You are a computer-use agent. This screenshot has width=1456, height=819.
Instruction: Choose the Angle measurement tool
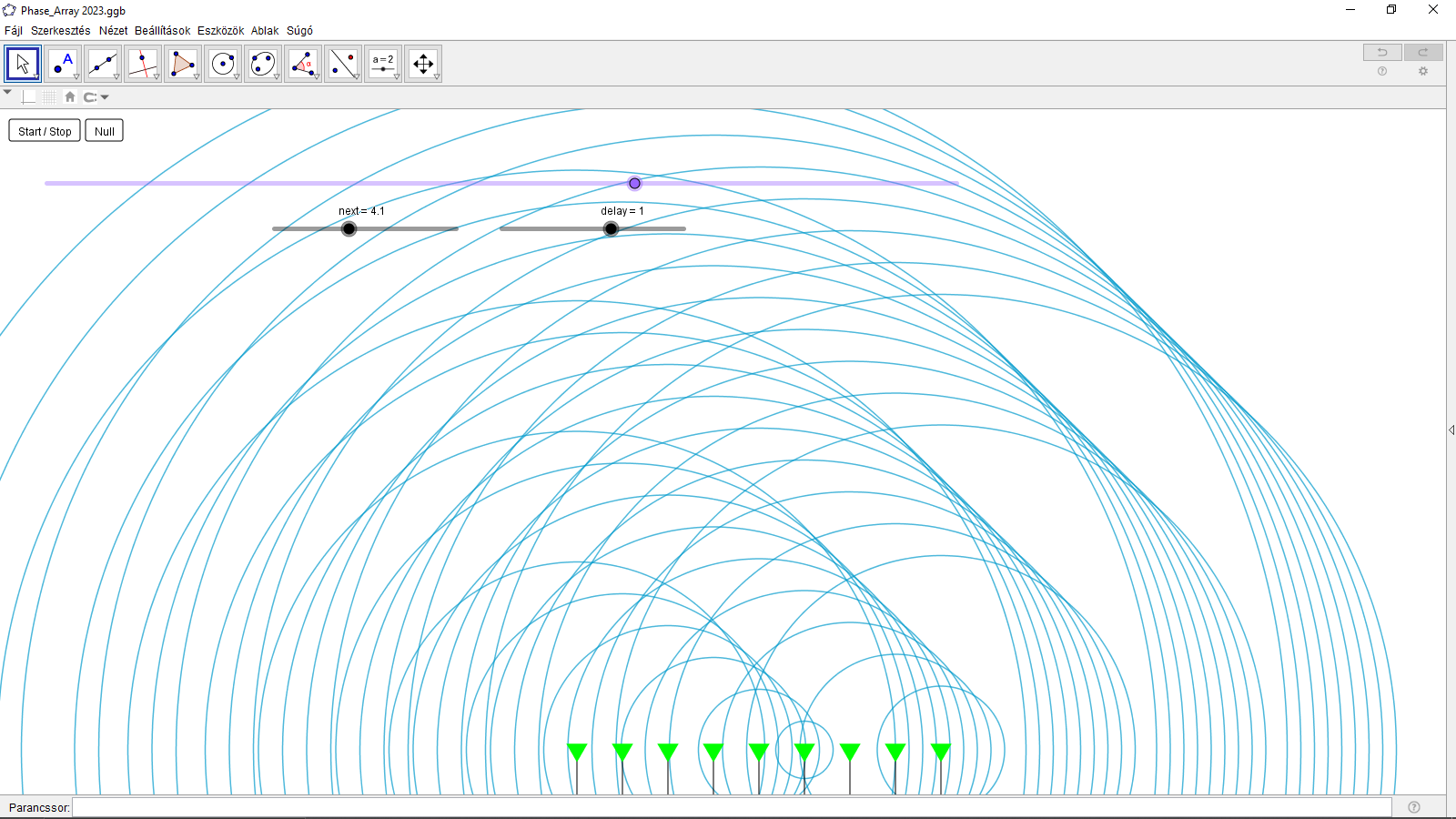pos(303,64)
